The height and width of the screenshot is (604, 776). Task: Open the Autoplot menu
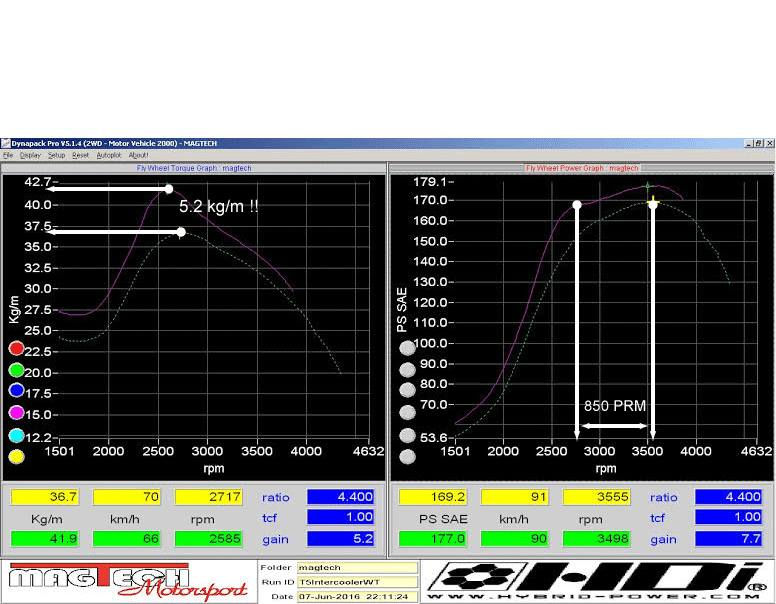109,155
